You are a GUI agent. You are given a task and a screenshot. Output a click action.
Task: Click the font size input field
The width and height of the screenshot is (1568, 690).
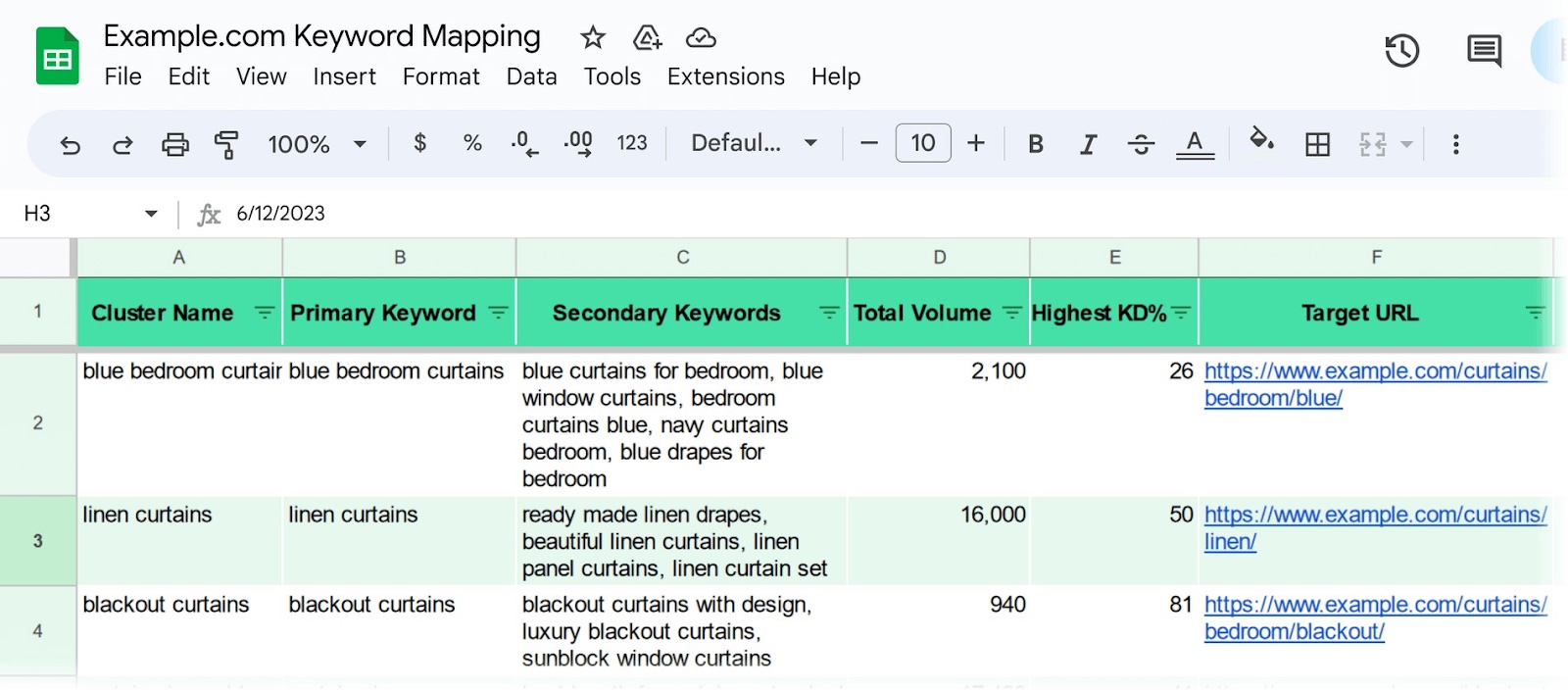coord(922,143)
